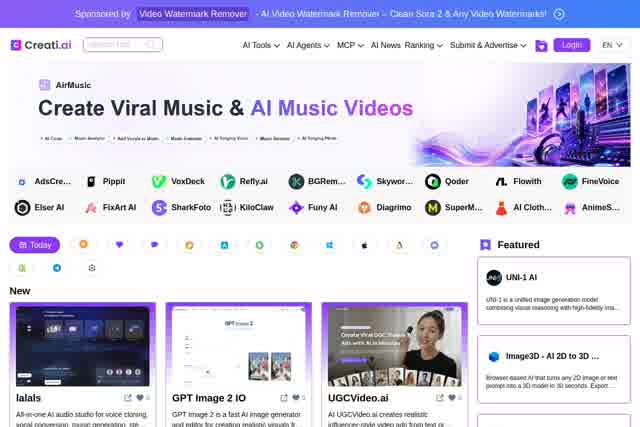Image resolution: width=640 pixels, height=427 pixels.
Task: Select the purple heart category icon
Action: [x=119, y=245]
